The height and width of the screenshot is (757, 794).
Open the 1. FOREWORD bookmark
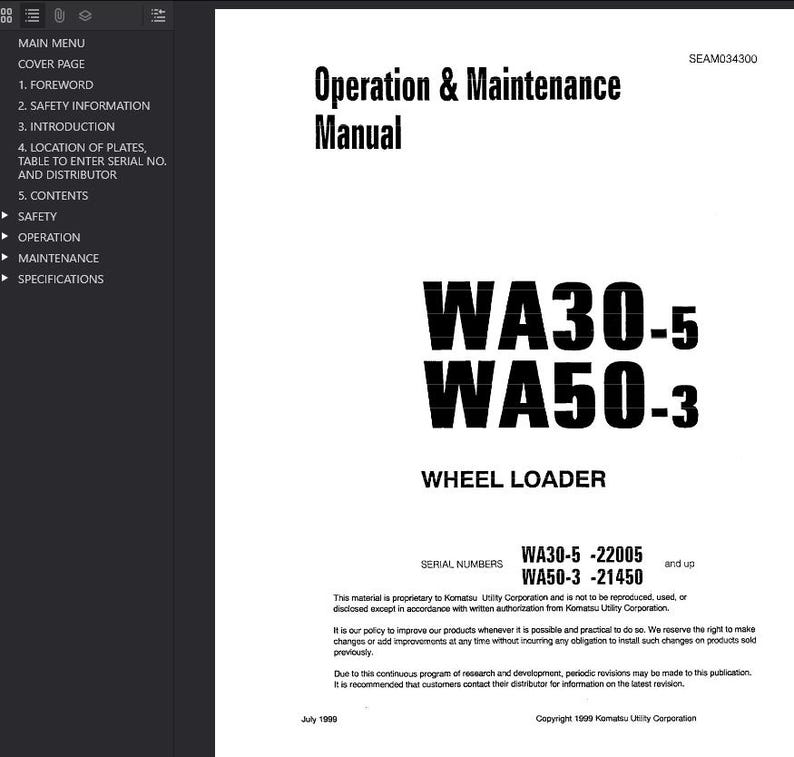coord(56,85)
